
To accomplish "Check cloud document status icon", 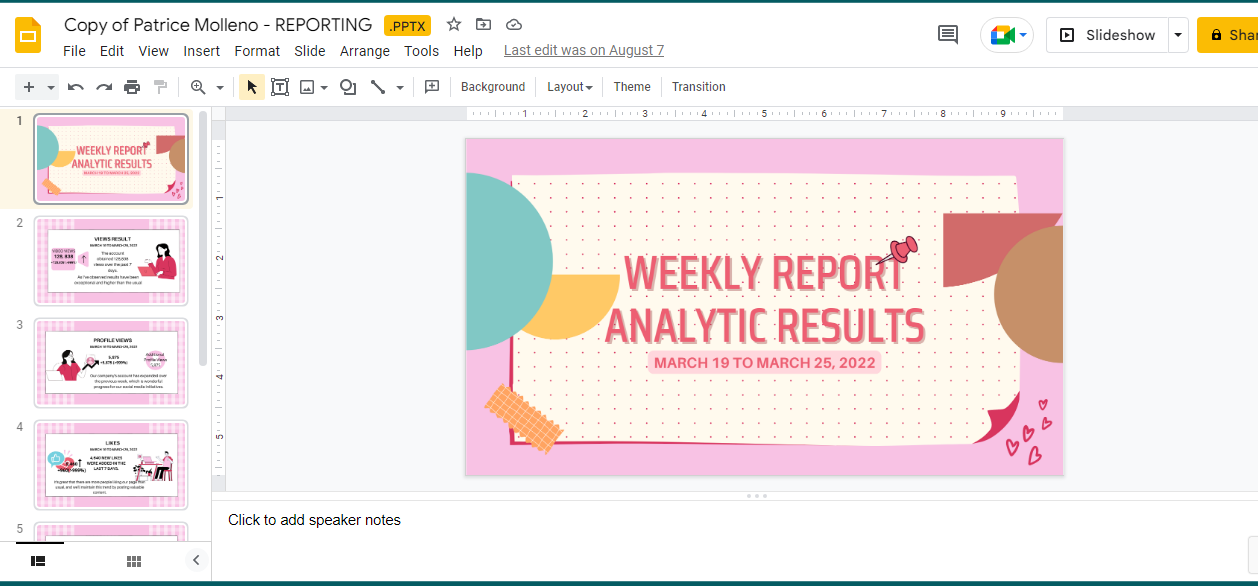I will 514,25.
